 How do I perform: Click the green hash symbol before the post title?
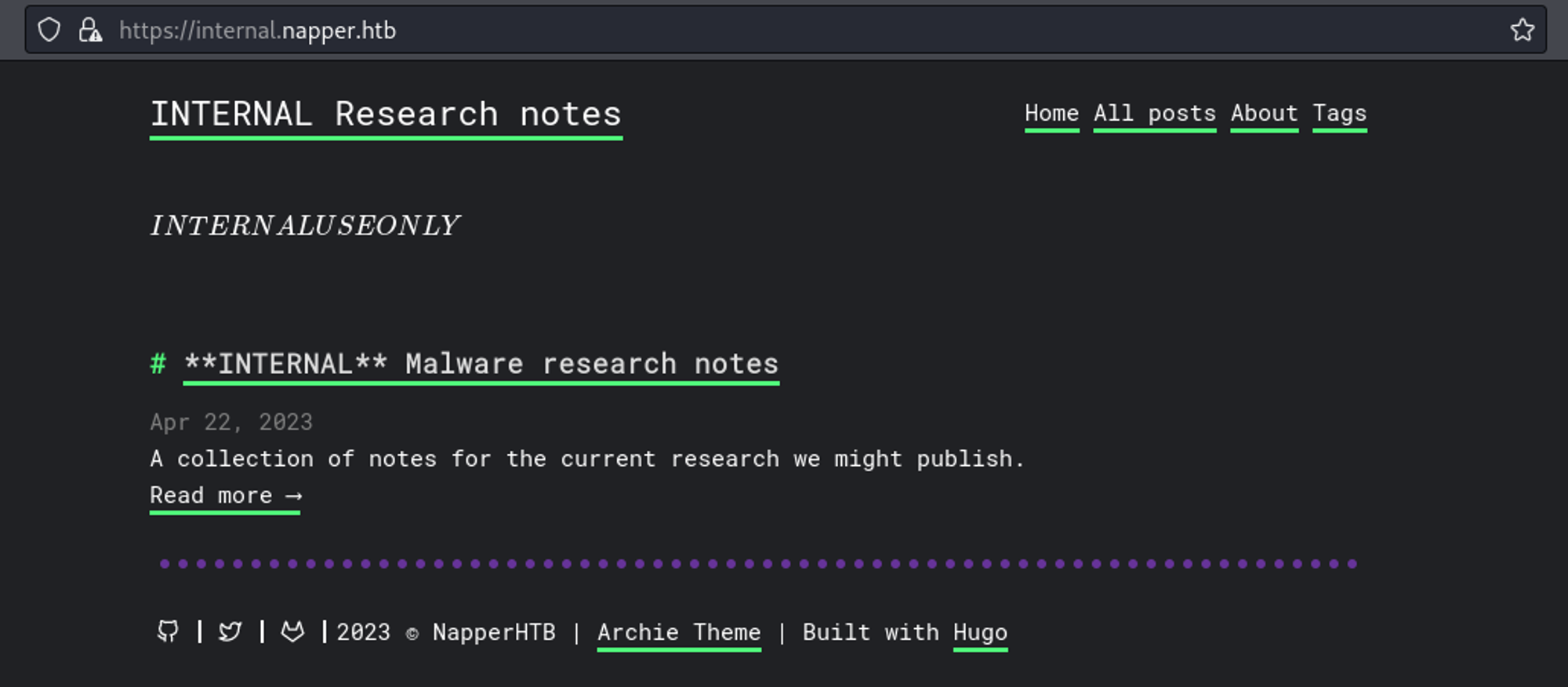(158, 364)
